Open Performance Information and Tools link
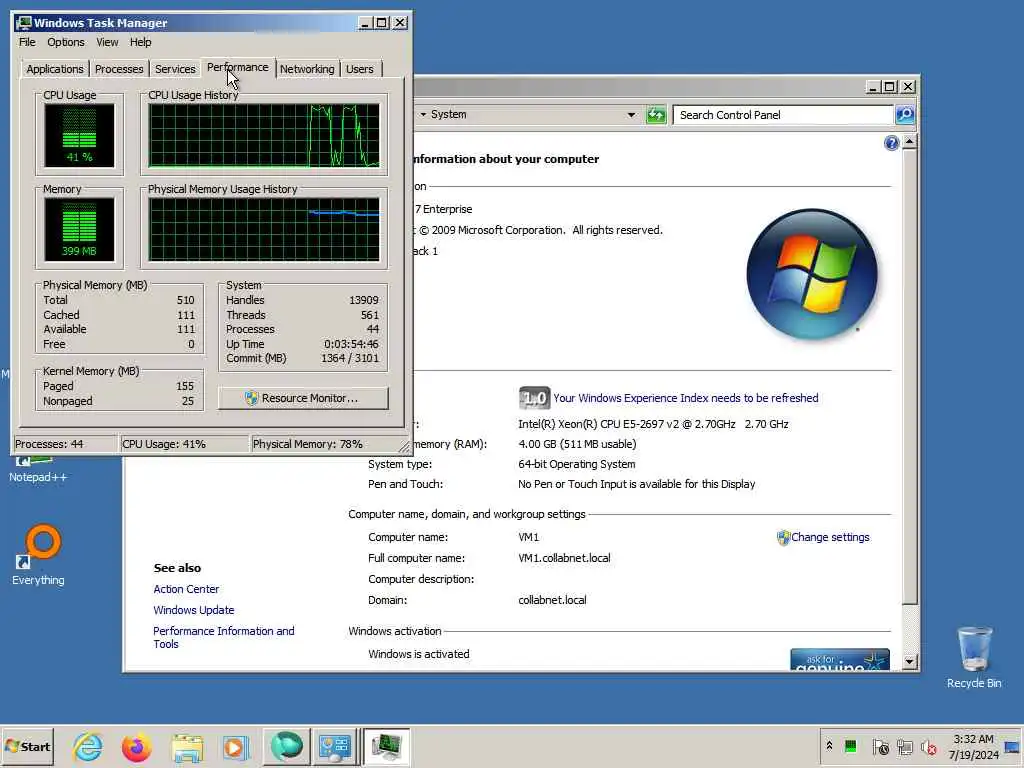1024x768 pixels. pos(223,637)
